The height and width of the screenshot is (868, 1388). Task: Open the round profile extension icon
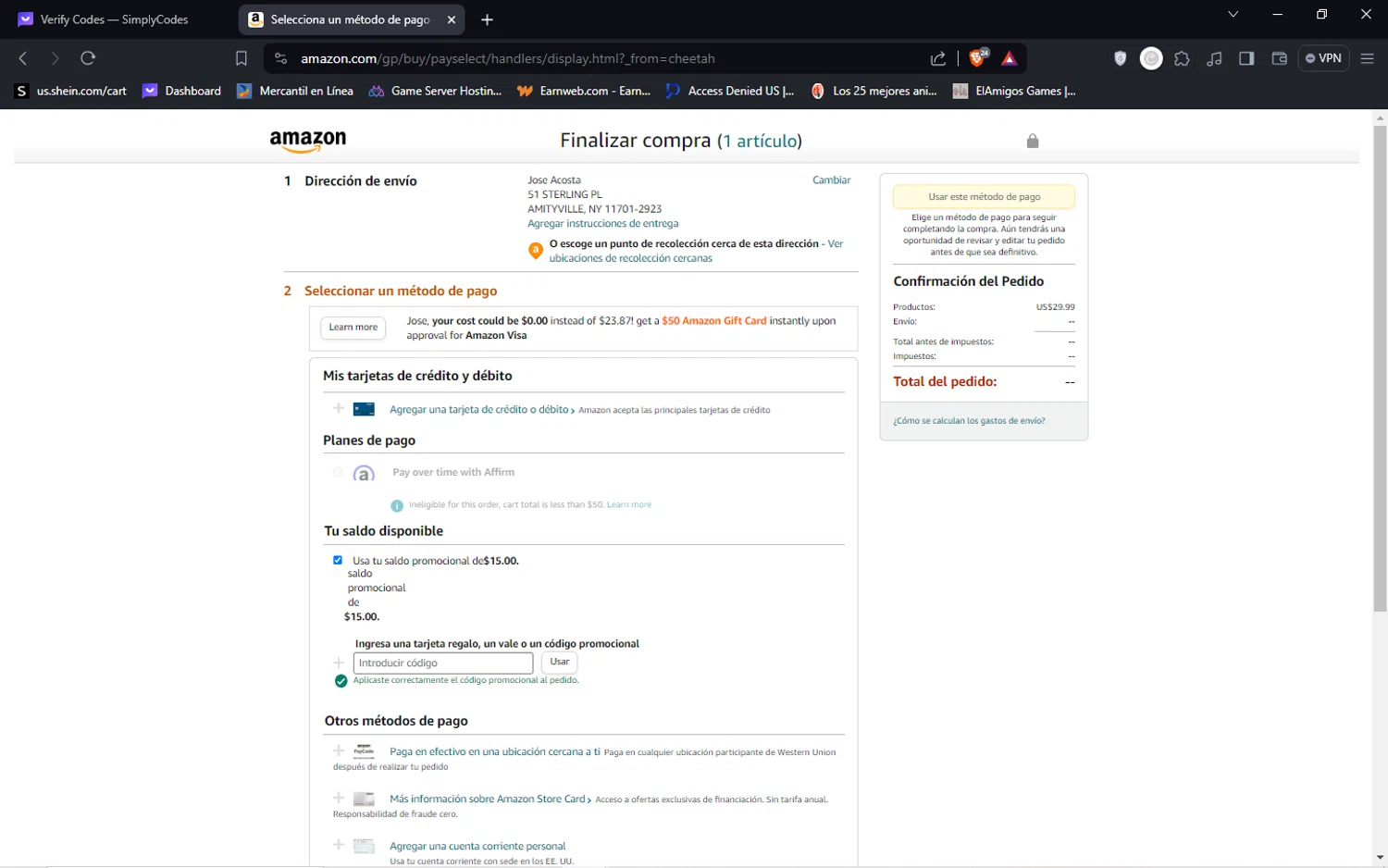[1151, 58]
